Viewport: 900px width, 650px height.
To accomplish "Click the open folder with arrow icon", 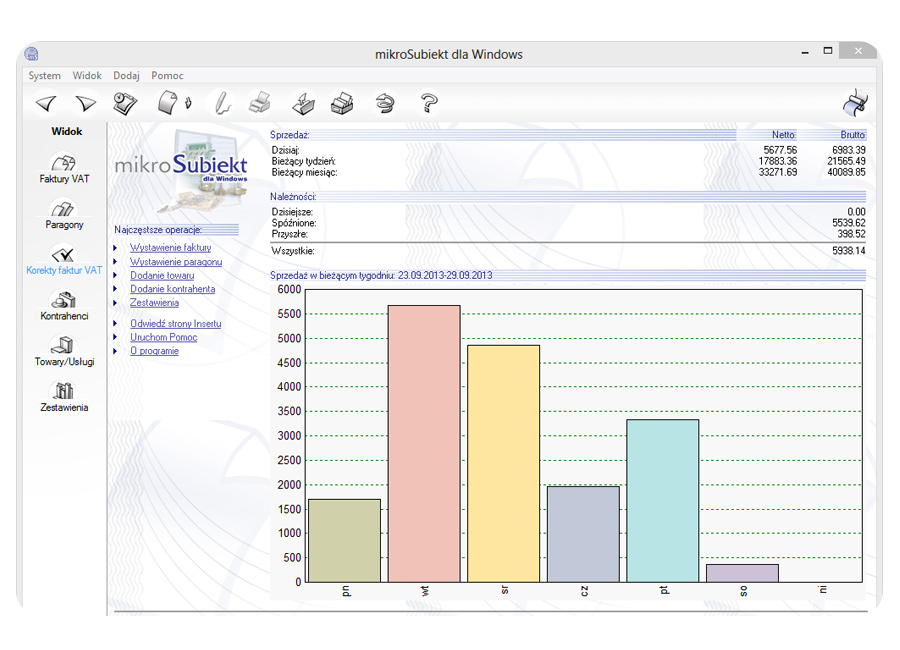I will pos(303,104).
